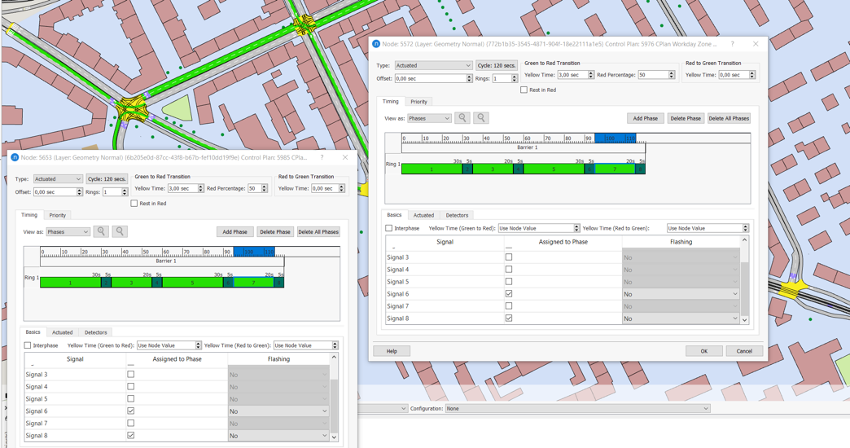Click the question mark help icon in Node 5572 title bar
850x448 pixels.
click(732, 43)
